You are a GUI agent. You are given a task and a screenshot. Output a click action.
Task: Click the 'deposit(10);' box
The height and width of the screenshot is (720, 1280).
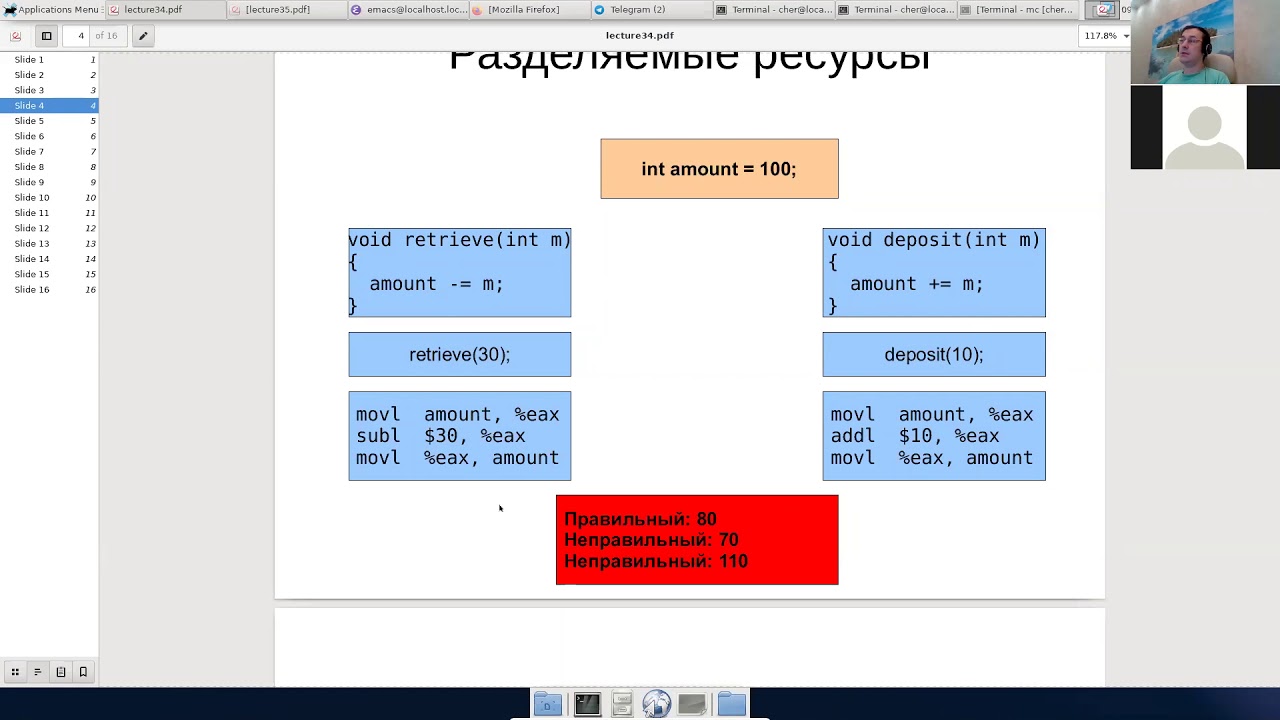pyautogui.click(x=934, y=355)
